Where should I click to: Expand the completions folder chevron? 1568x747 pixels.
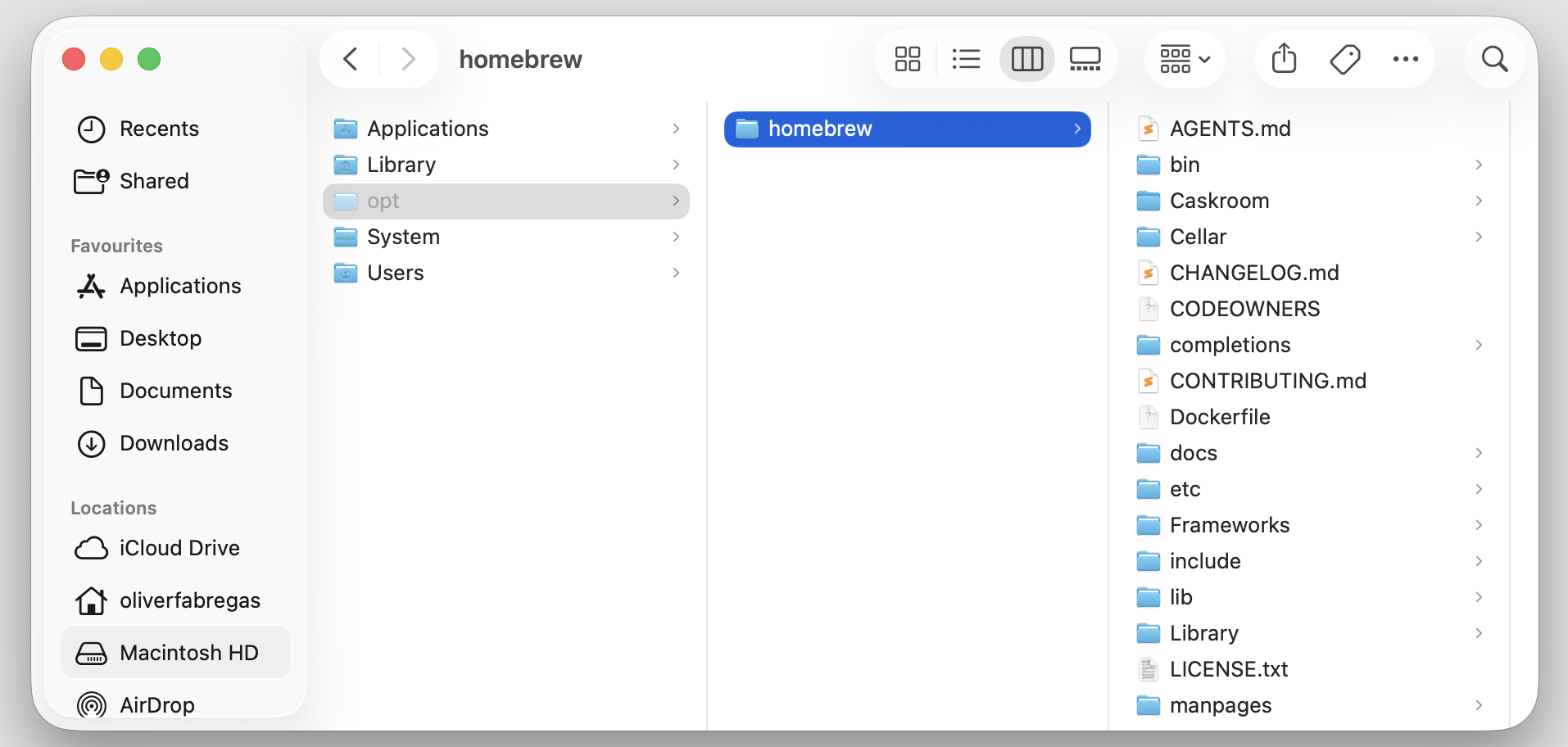tap(1479, 345)
